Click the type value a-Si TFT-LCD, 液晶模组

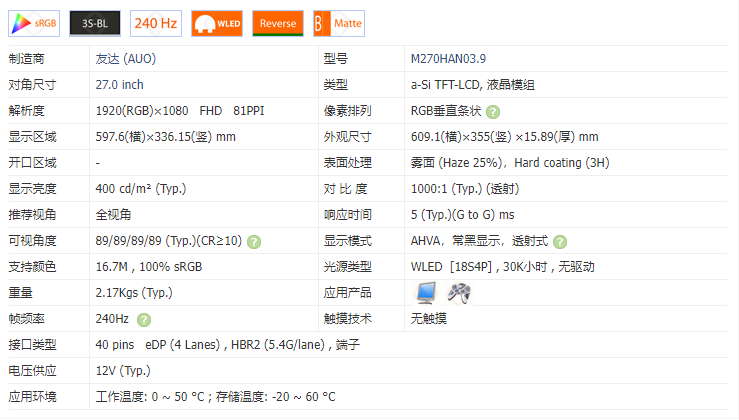[x=472, y=85]
